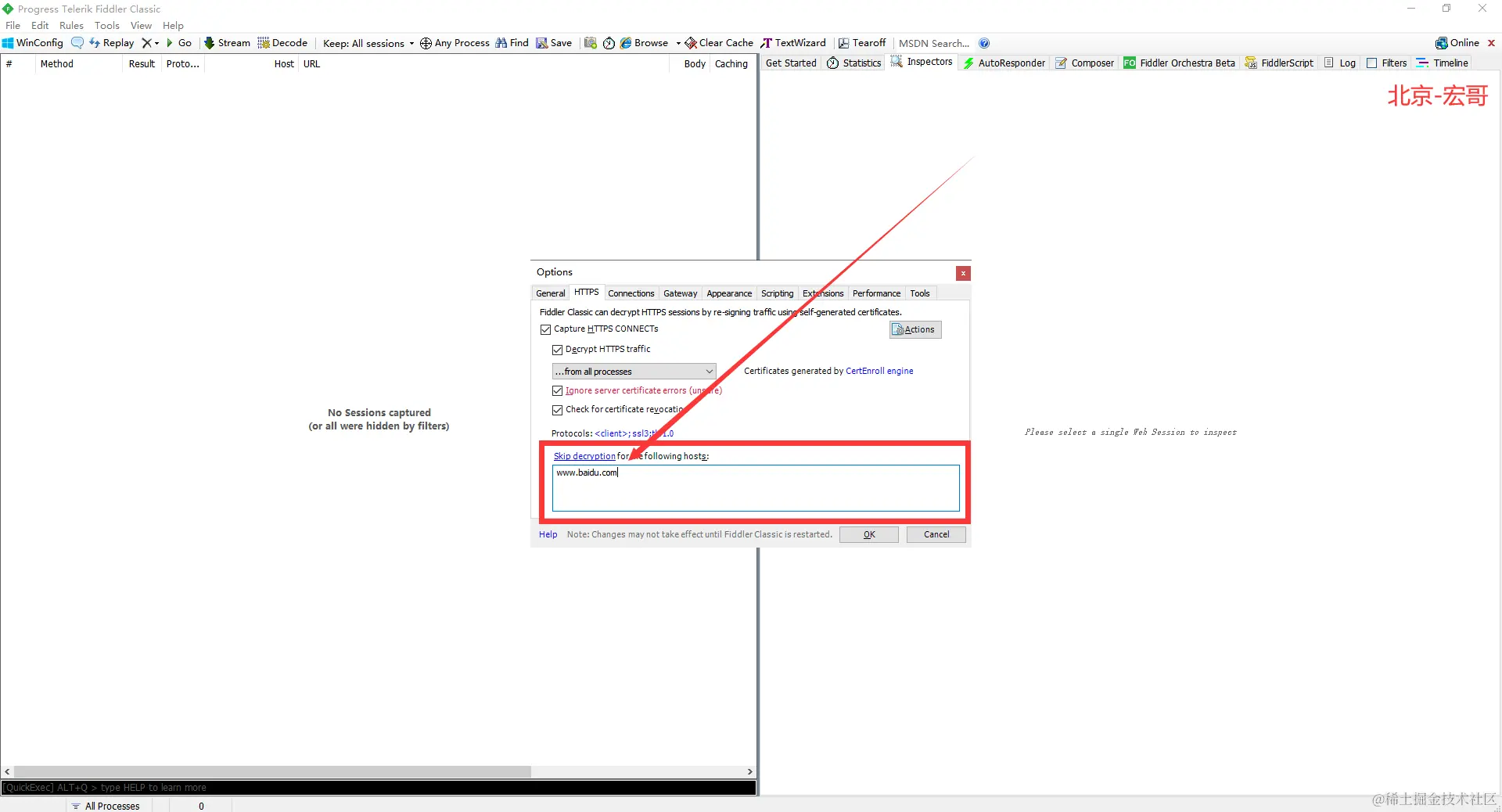Viewport: 1502px width, 812px height.
Task: Expand the Browse dropdown arrow
Action: pyautogui.click(x=678, y=43)
